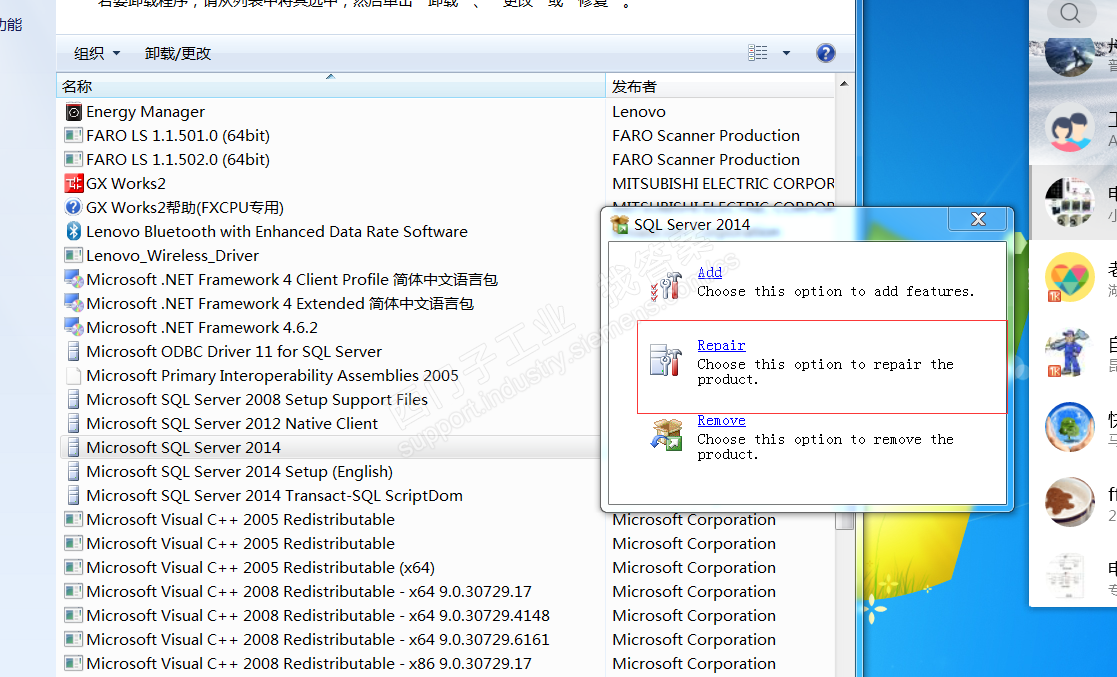Select the globe tree avatar contact

pyautogui.click(x=1069, y=427)
